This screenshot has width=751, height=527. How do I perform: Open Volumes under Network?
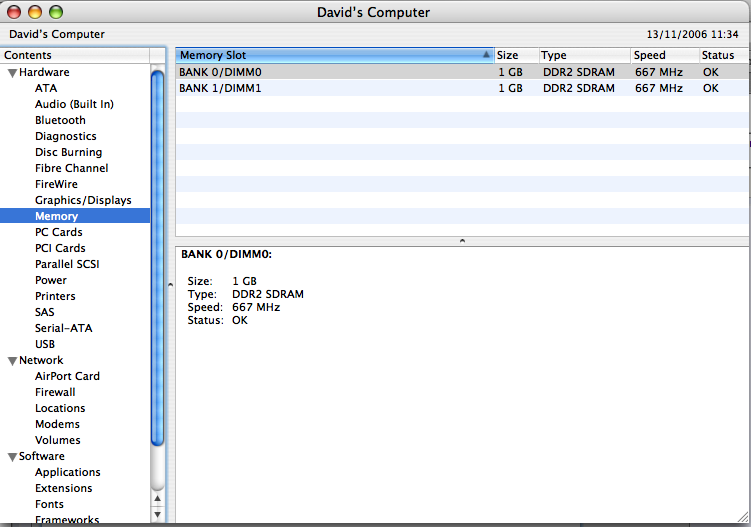click(58, 440)
